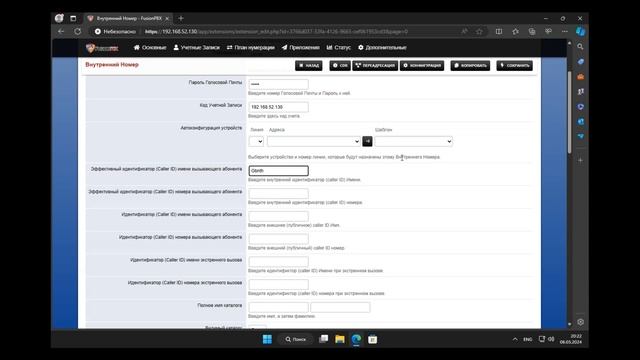Click the Небезопасно security indicator
Viewport: 640px width, 360px height.
(x=115, y=31)
